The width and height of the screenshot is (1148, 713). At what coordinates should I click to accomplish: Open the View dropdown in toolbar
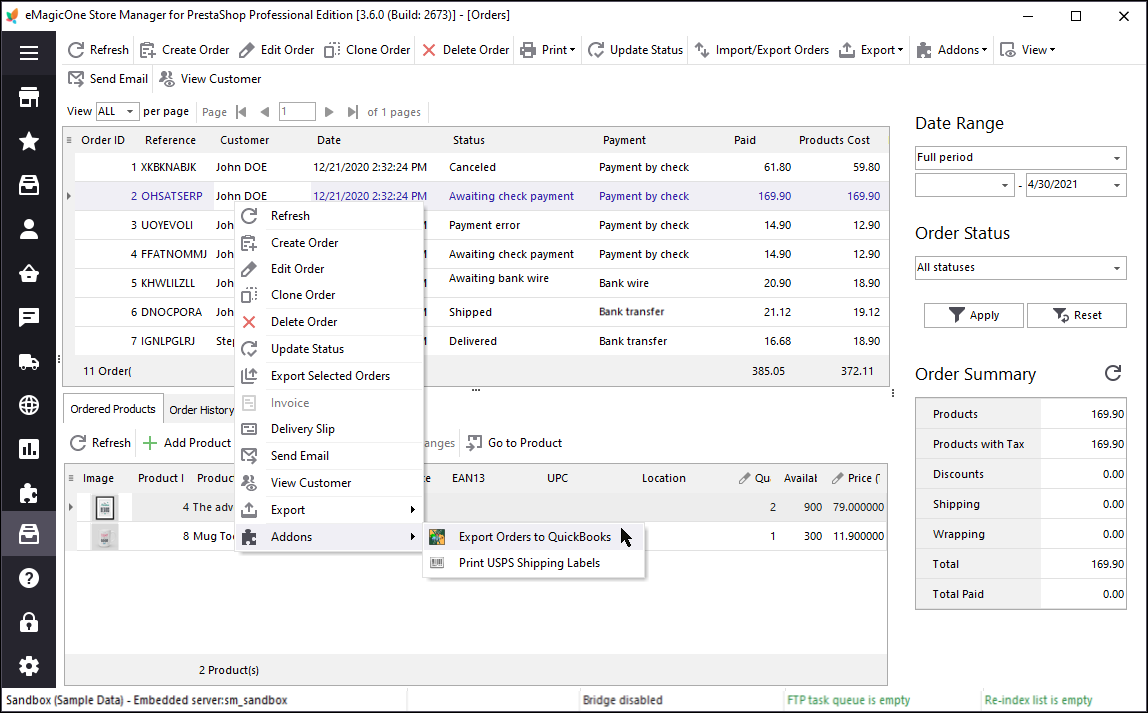coord(1028,50)
